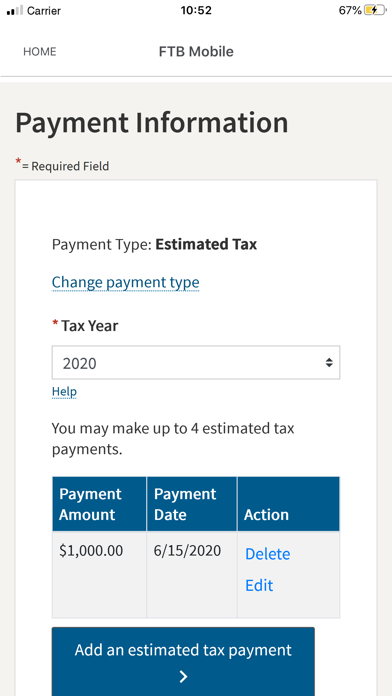Image resolution: width=392 pixels, height=696 pixels.
Task: Tap the cellular signal strength bars
Action: [15, 11]
